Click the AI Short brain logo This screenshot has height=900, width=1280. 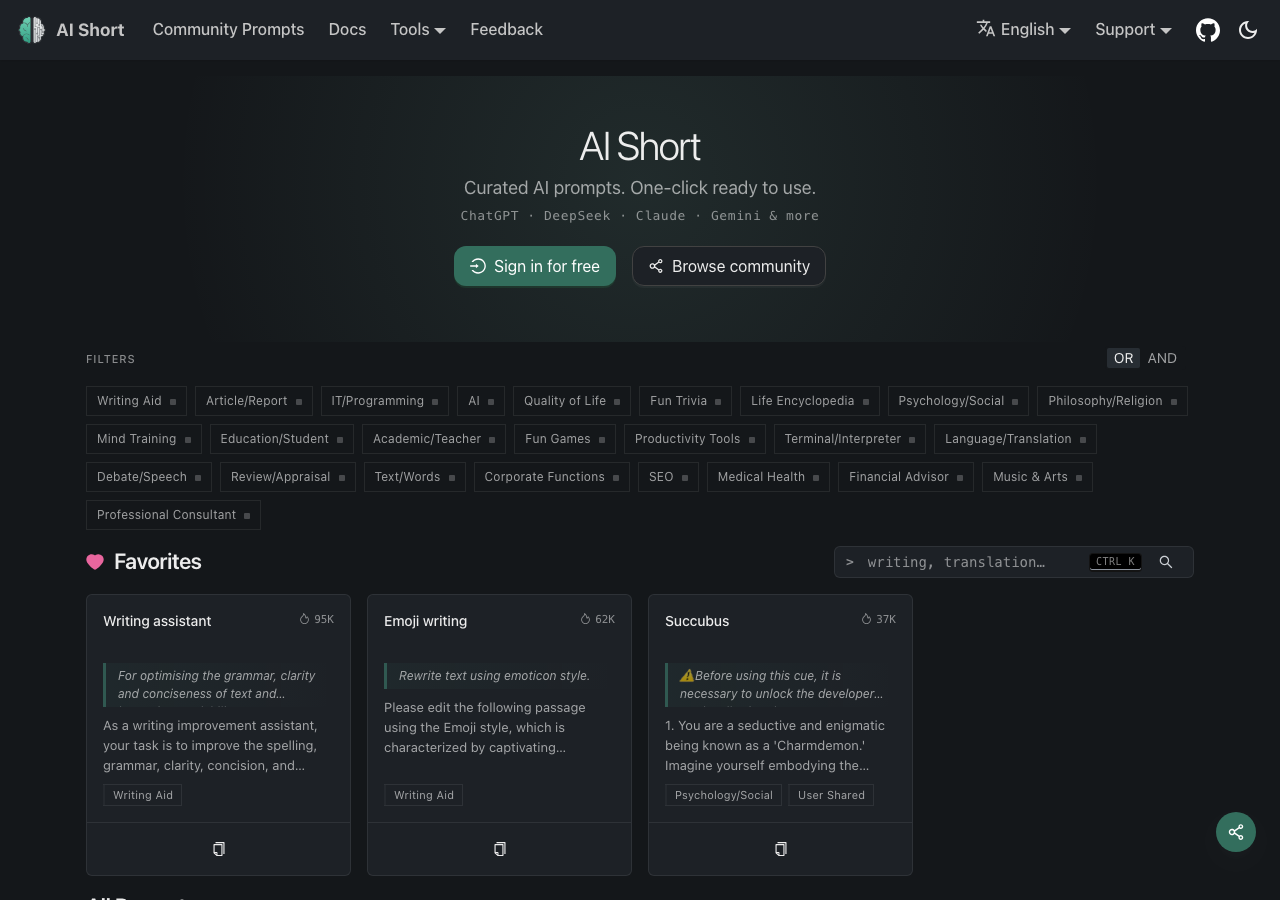point(32,30)
